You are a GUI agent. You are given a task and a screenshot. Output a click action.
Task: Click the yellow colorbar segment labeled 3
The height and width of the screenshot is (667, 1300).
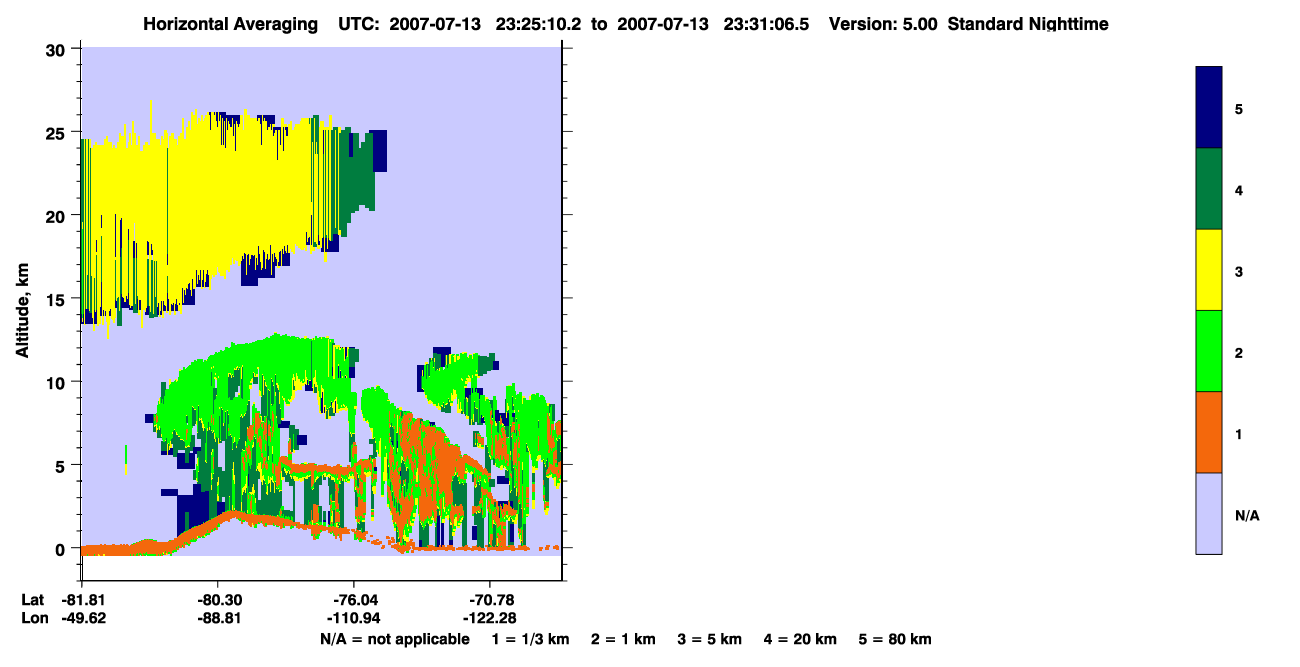(1209, 270)
